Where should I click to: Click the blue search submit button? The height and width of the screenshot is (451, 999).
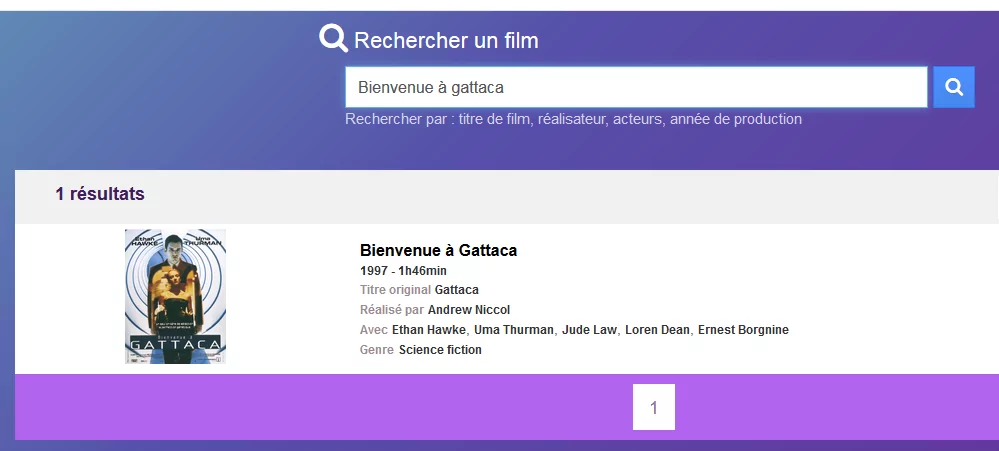(x=953, y=87)
